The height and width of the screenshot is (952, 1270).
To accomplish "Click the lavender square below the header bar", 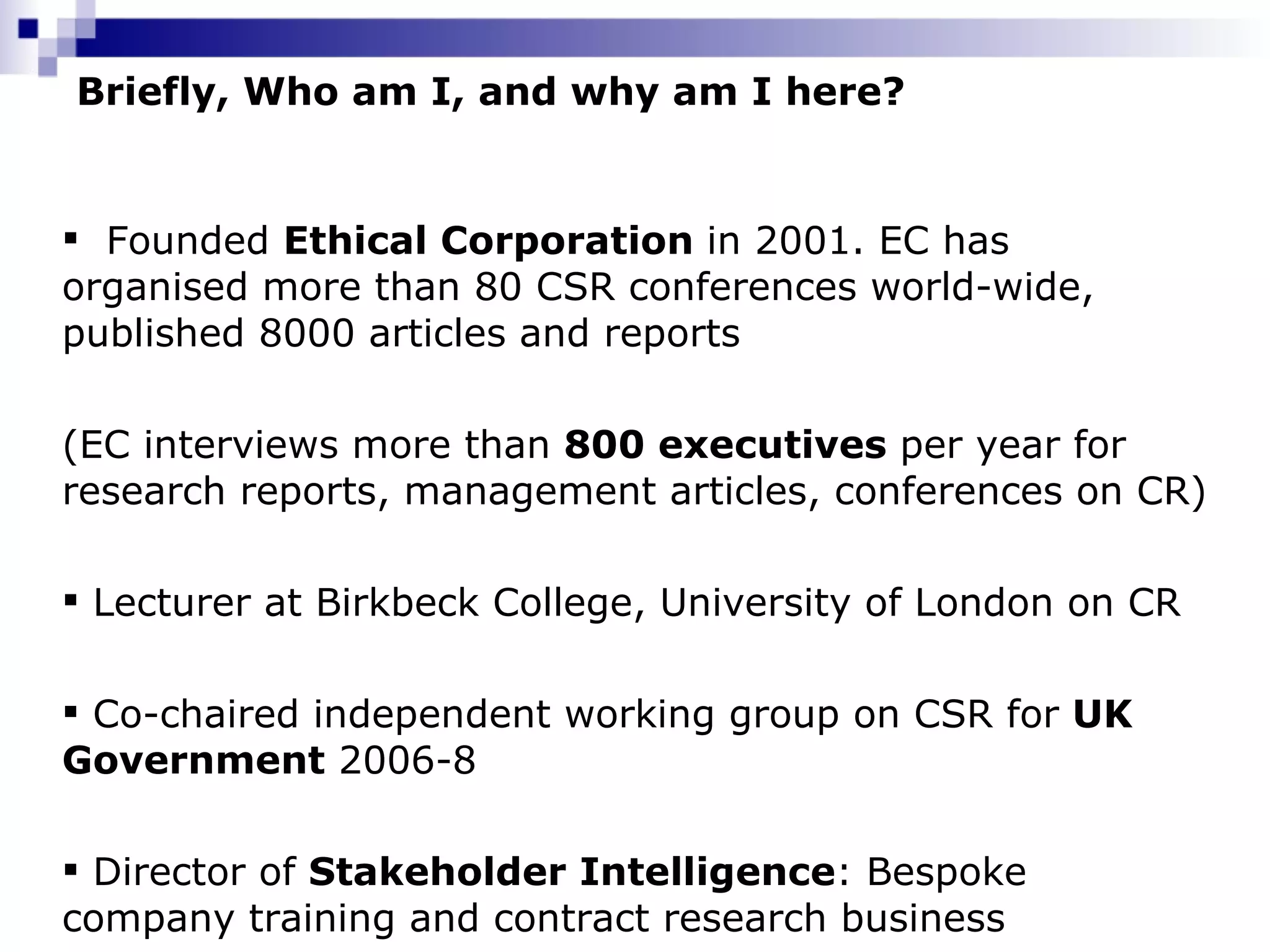I will [x=47, y=66].
